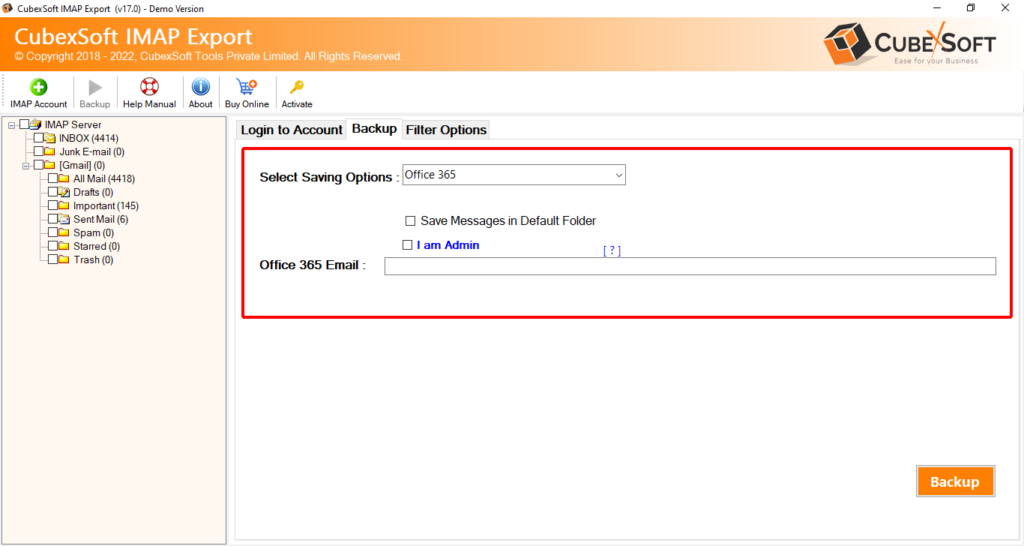
Task: Click the IMAP Account toolbar icon
Action: (39, 87)
